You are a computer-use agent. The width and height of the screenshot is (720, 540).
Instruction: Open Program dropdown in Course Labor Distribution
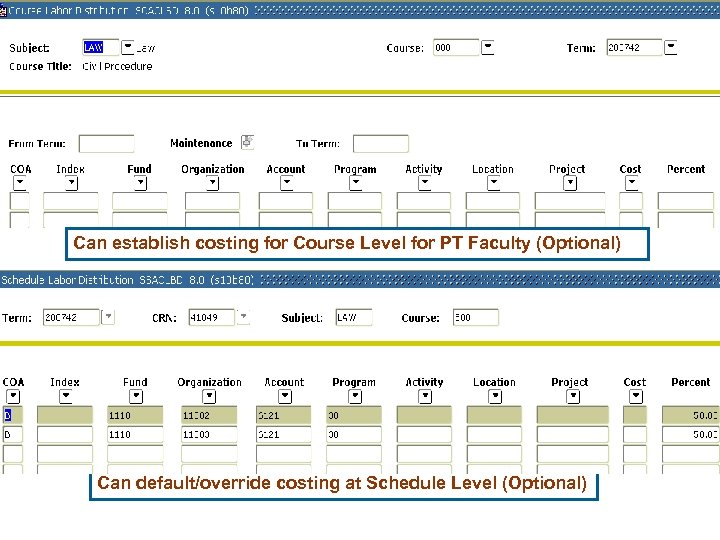355,183
